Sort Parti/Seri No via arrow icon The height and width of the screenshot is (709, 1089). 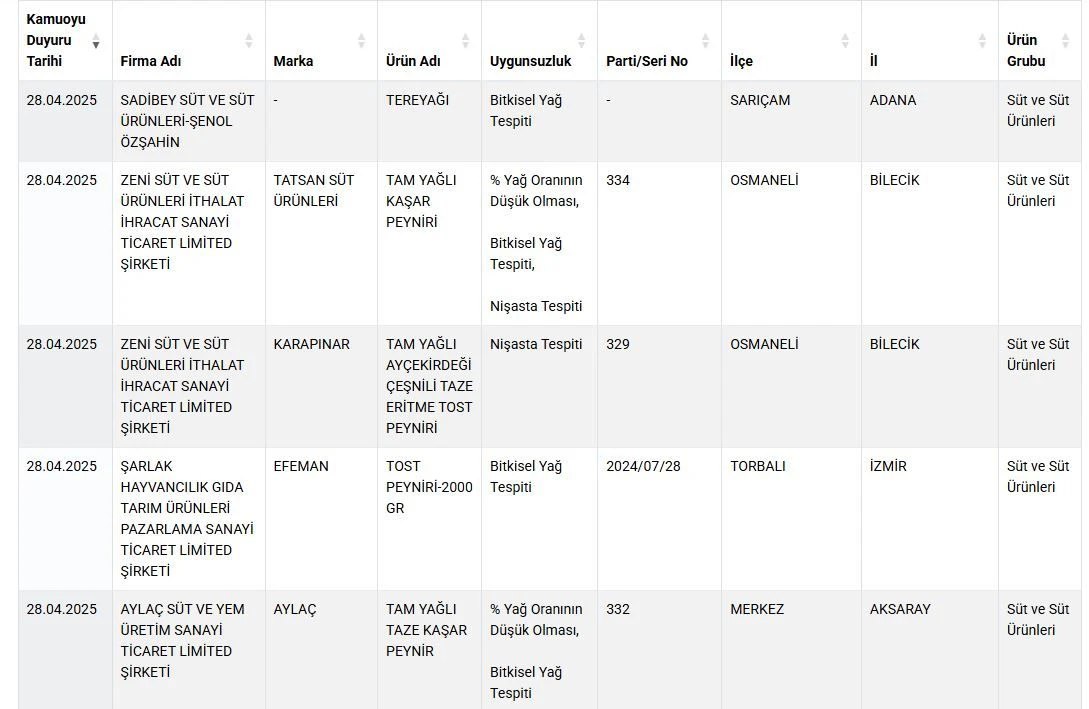tap(705, 41)
